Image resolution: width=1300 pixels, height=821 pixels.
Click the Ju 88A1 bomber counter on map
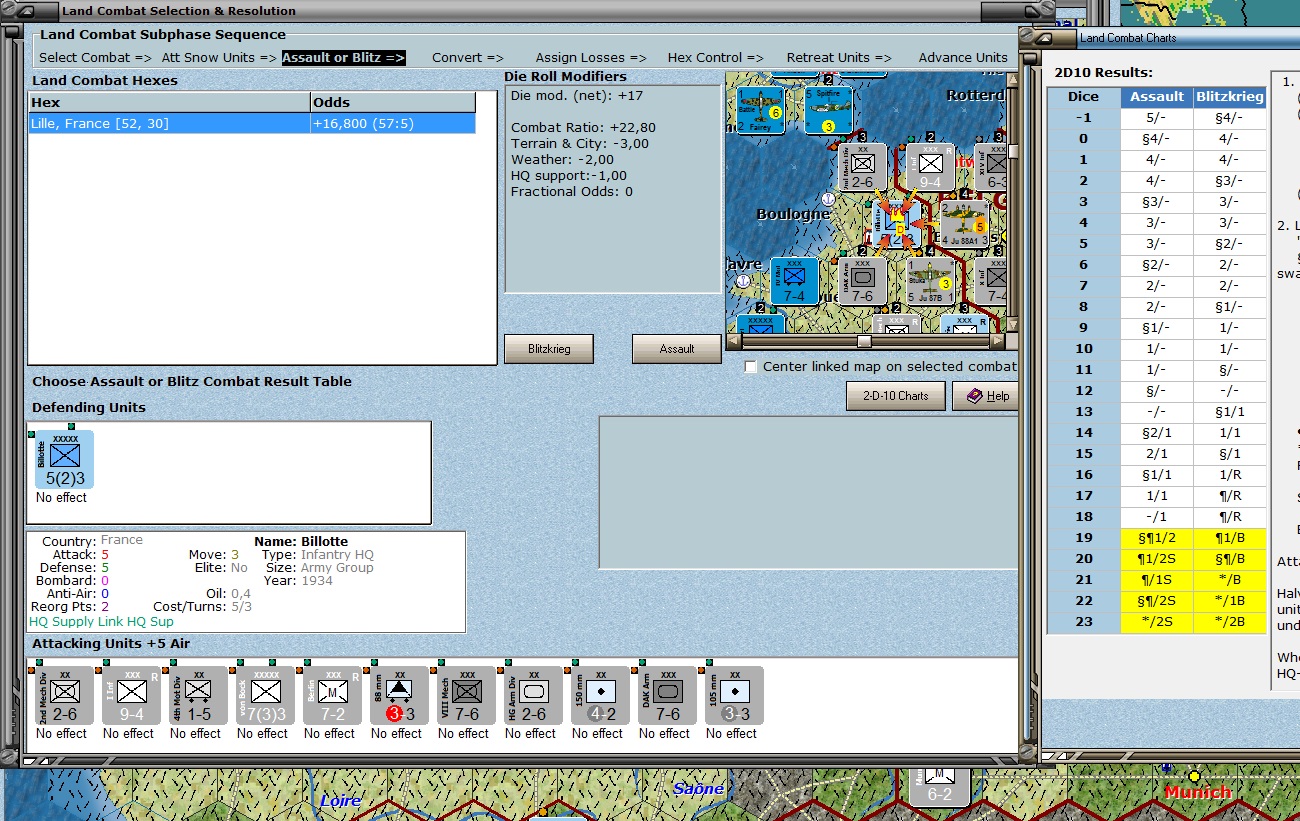point(964,224)
